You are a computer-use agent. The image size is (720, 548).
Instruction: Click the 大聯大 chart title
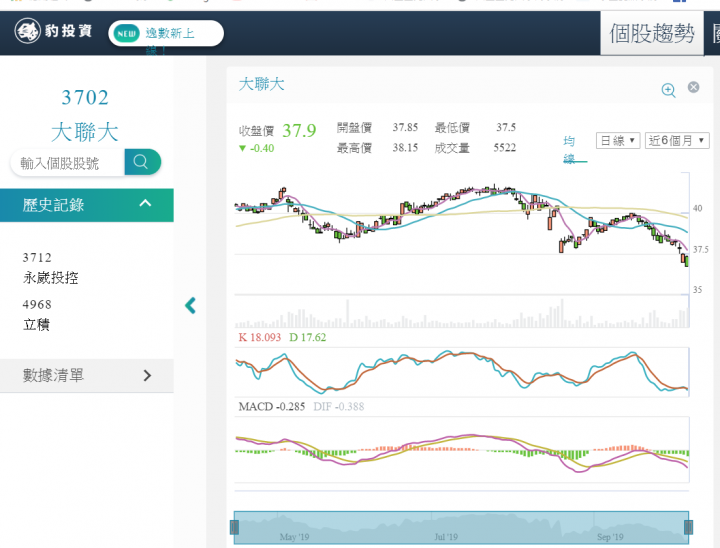click(261, 84)
